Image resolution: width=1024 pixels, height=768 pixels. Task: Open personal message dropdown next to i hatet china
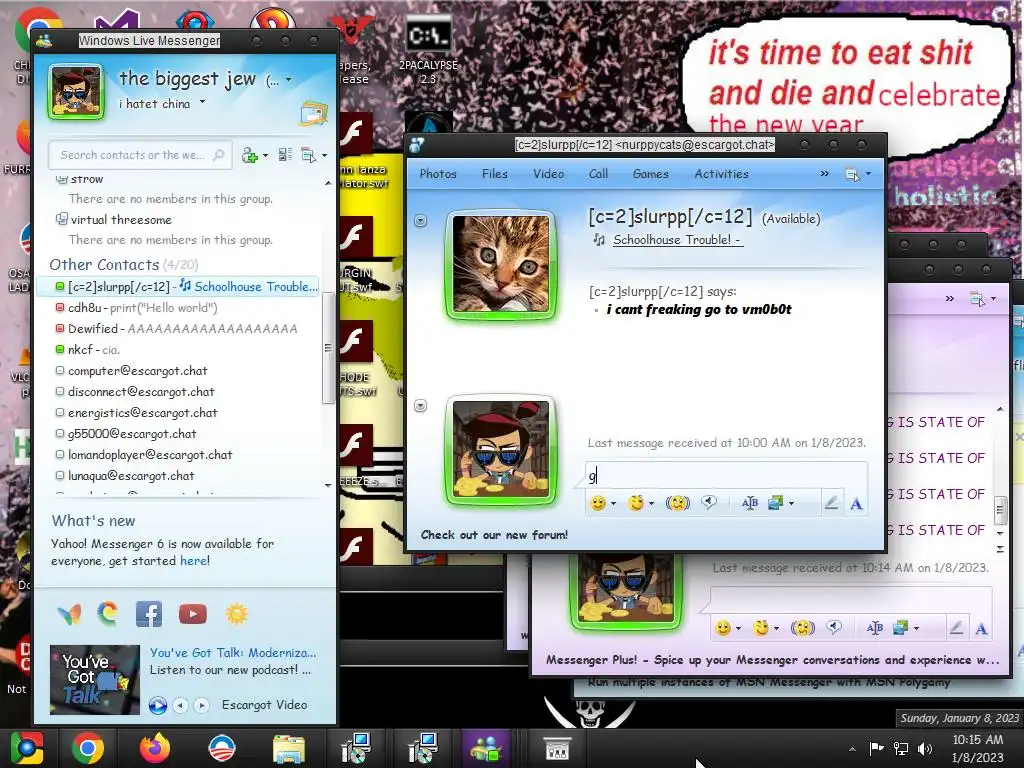(x=202, y=102)
